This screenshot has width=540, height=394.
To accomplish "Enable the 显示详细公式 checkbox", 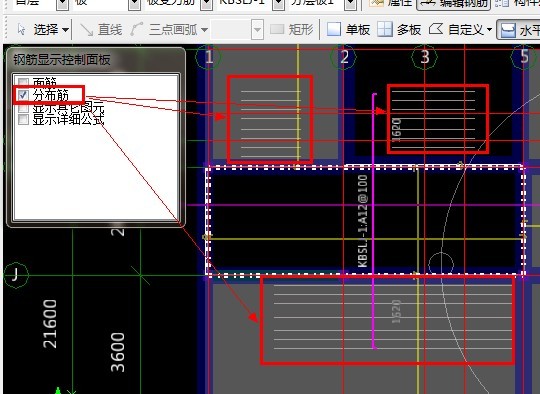I will [23, 120].
